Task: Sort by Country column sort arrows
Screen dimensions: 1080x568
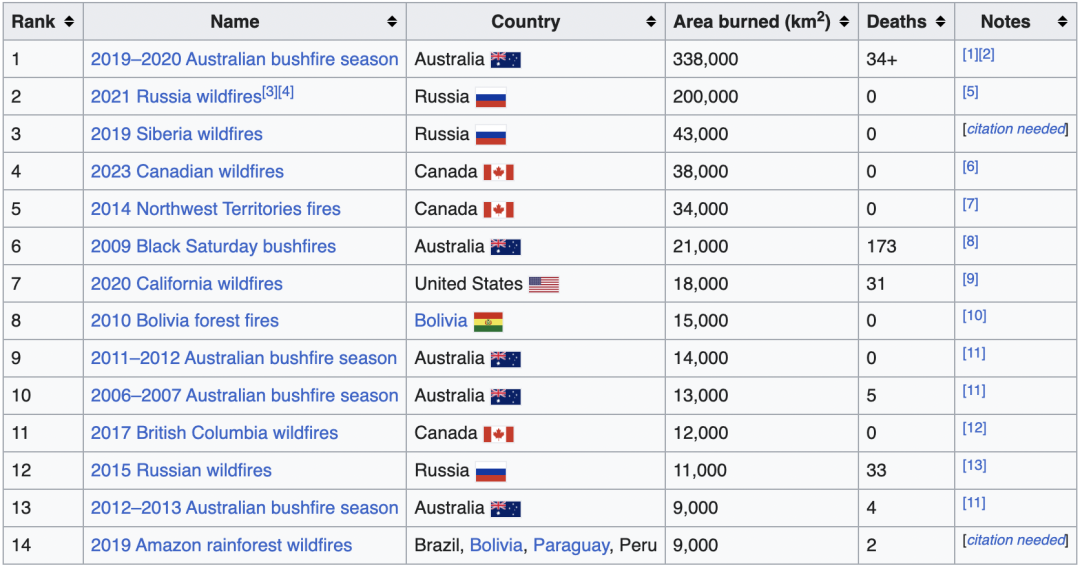Action: click(x=651, y=21)
